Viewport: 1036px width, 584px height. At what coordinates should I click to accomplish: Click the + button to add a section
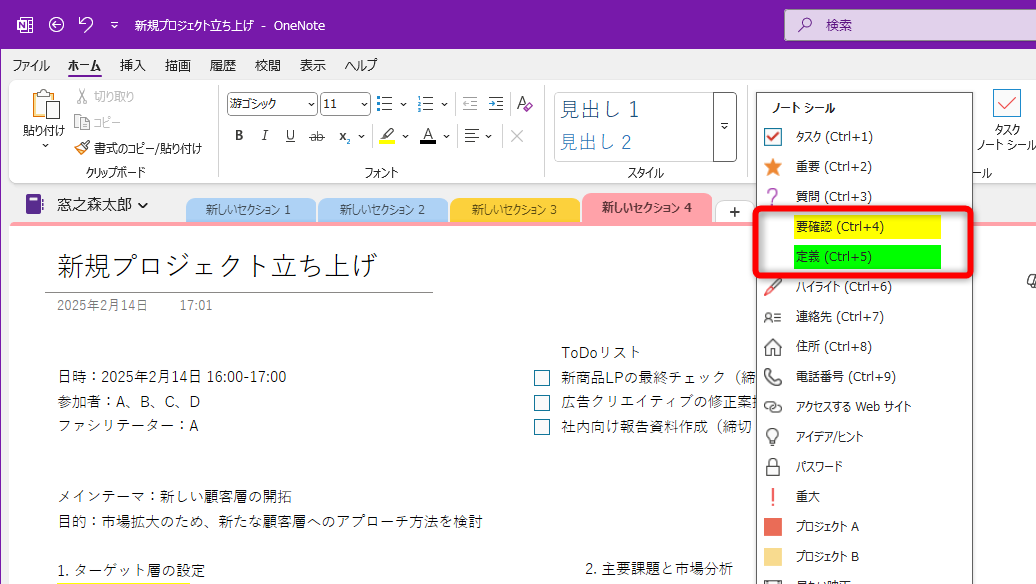coord(735,211)
